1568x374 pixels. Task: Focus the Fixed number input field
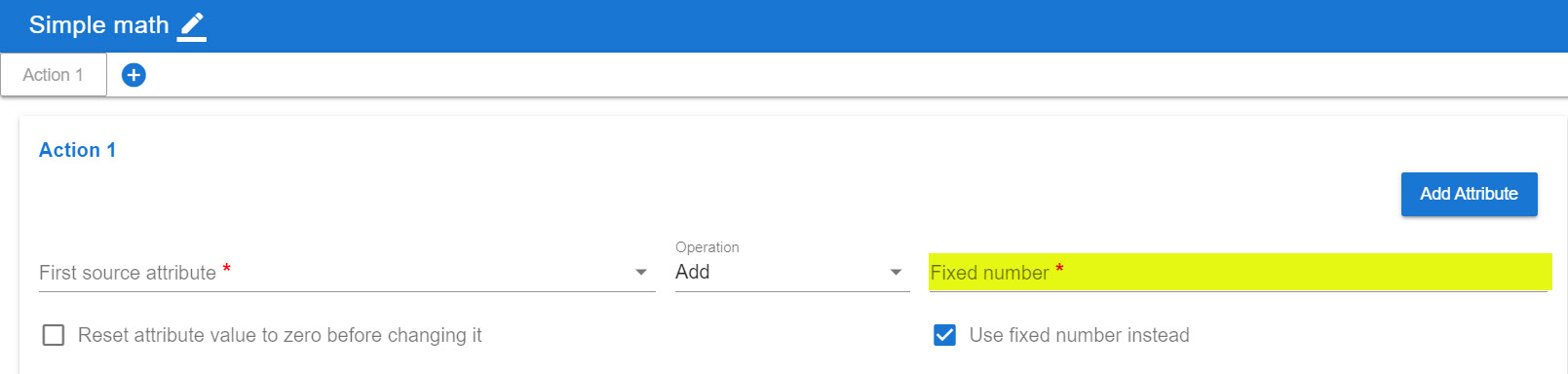click(x=1240, y=273)
